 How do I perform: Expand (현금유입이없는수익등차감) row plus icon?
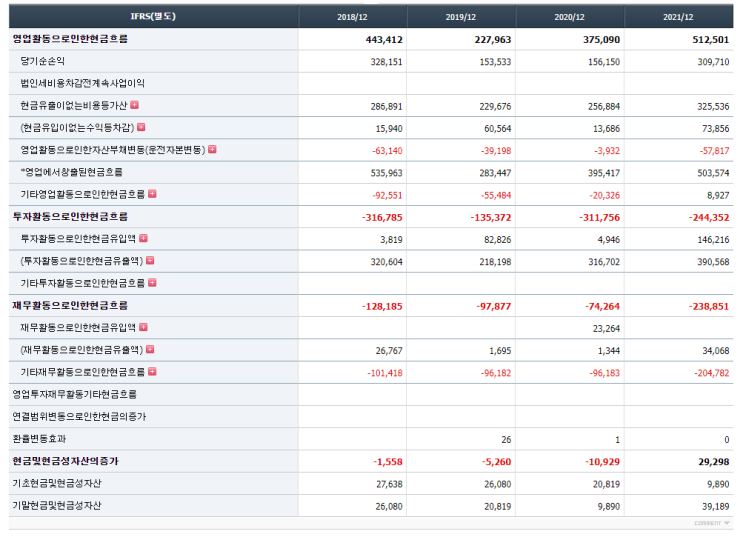141,127
